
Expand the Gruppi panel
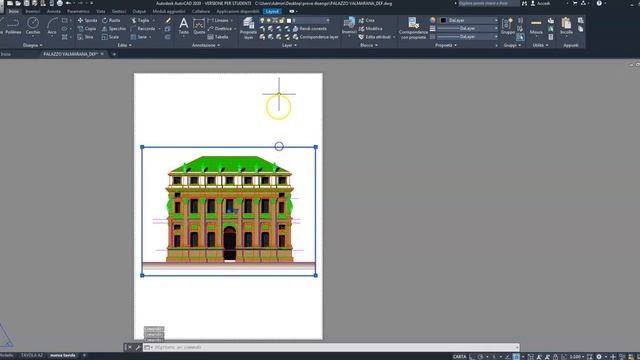click(512, 45)
